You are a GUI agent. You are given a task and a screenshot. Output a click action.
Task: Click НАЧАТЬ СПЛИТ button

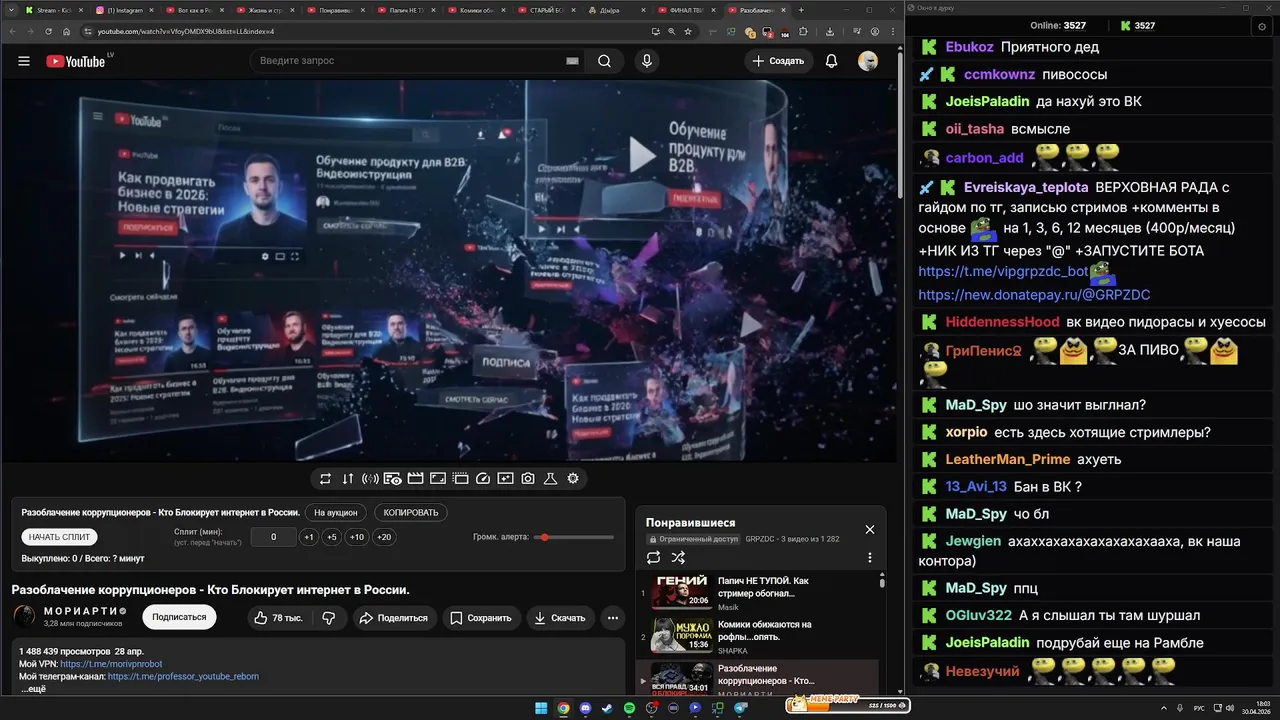60,537
